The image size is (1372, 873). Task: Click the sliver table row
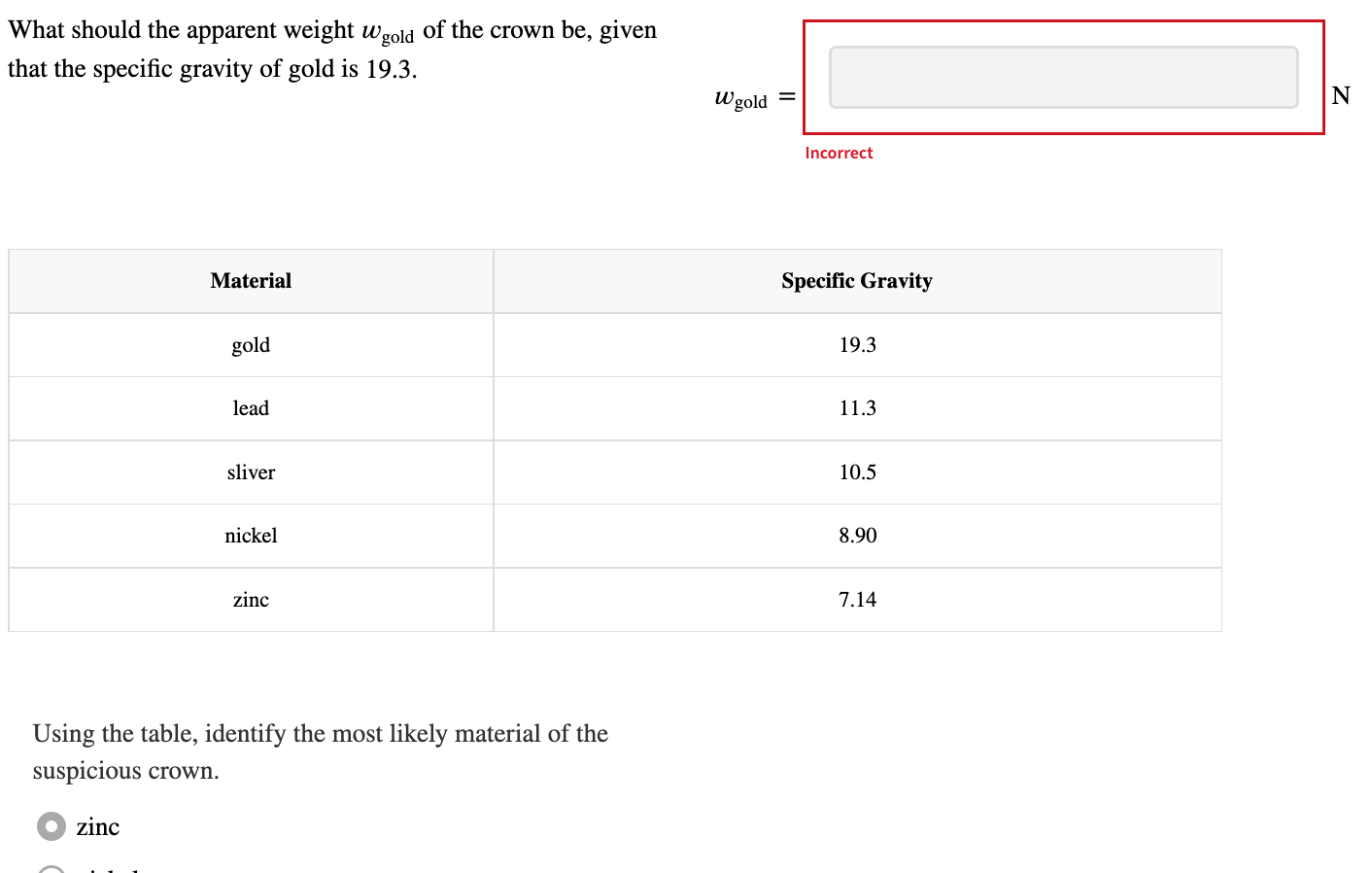[251, 472]
